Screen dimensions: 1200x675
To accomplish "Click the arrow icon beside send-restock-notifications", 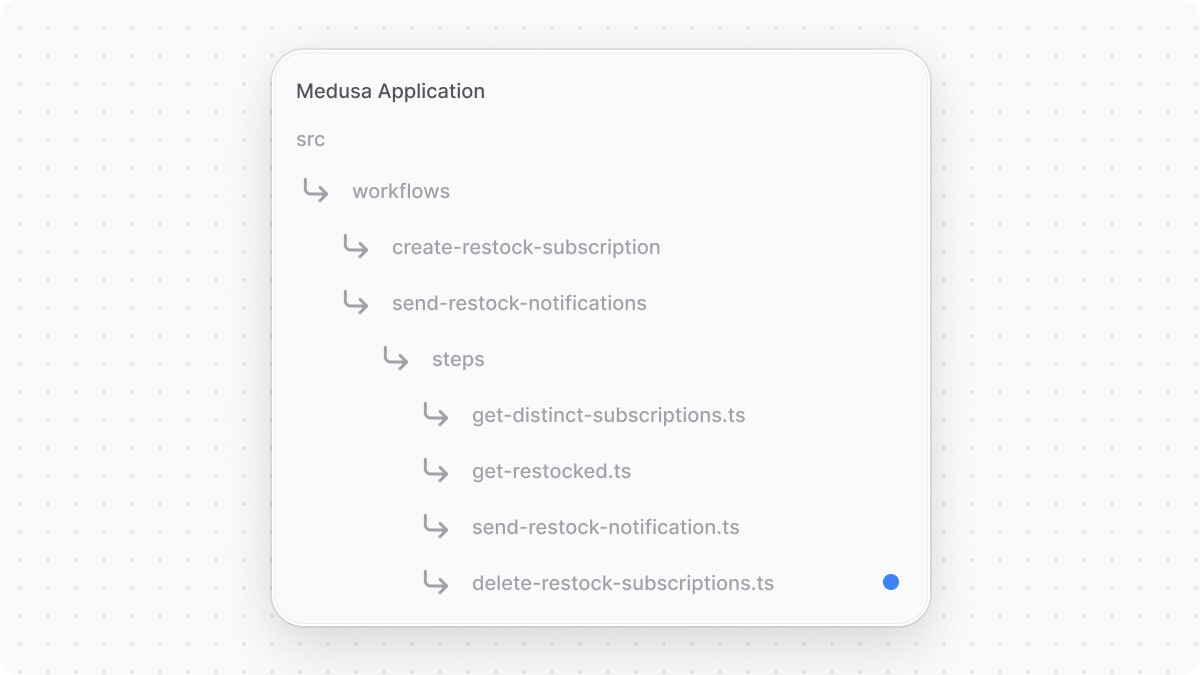I will pos(355,303).
